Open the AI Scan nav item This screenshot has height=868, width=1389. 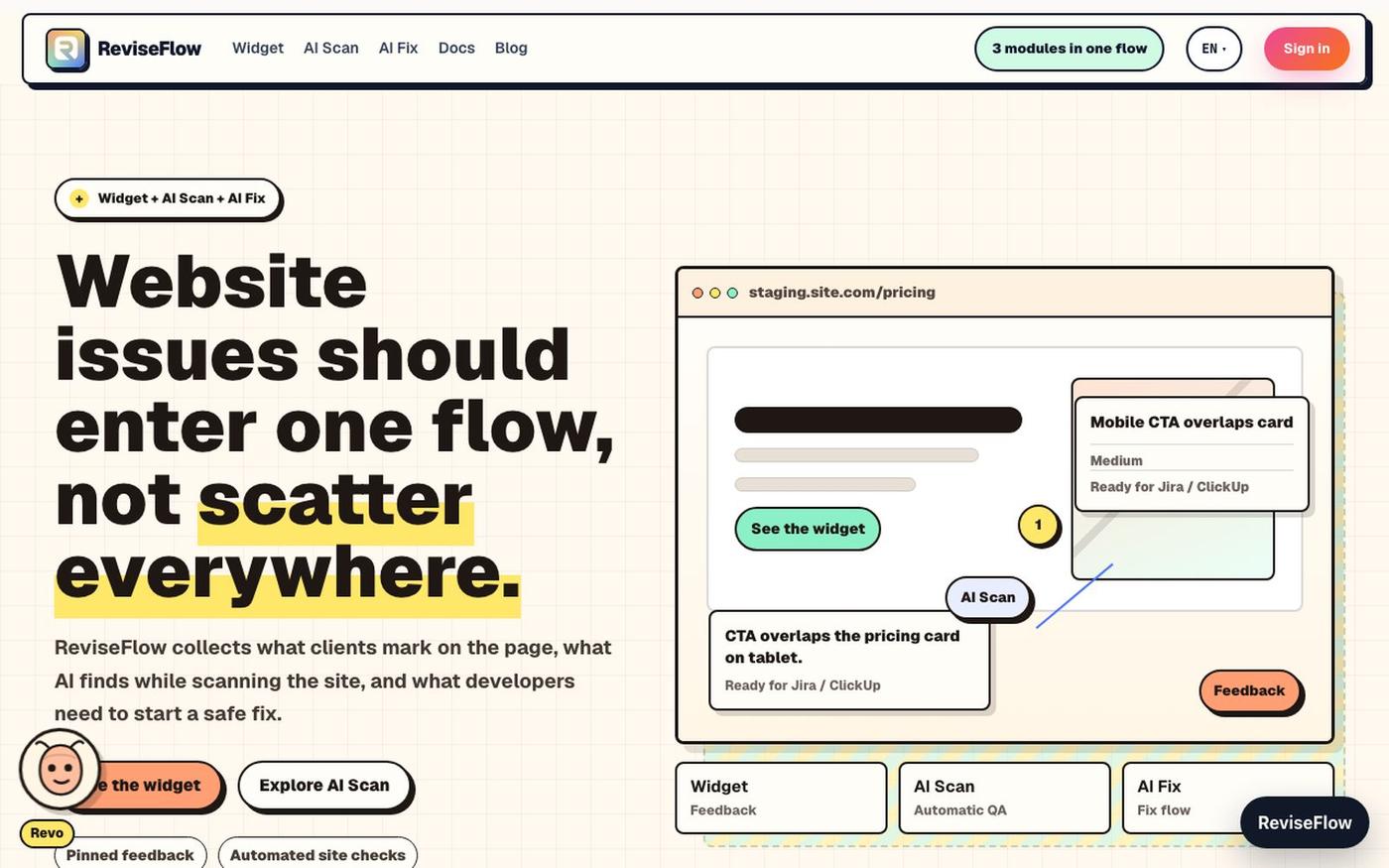331,48
